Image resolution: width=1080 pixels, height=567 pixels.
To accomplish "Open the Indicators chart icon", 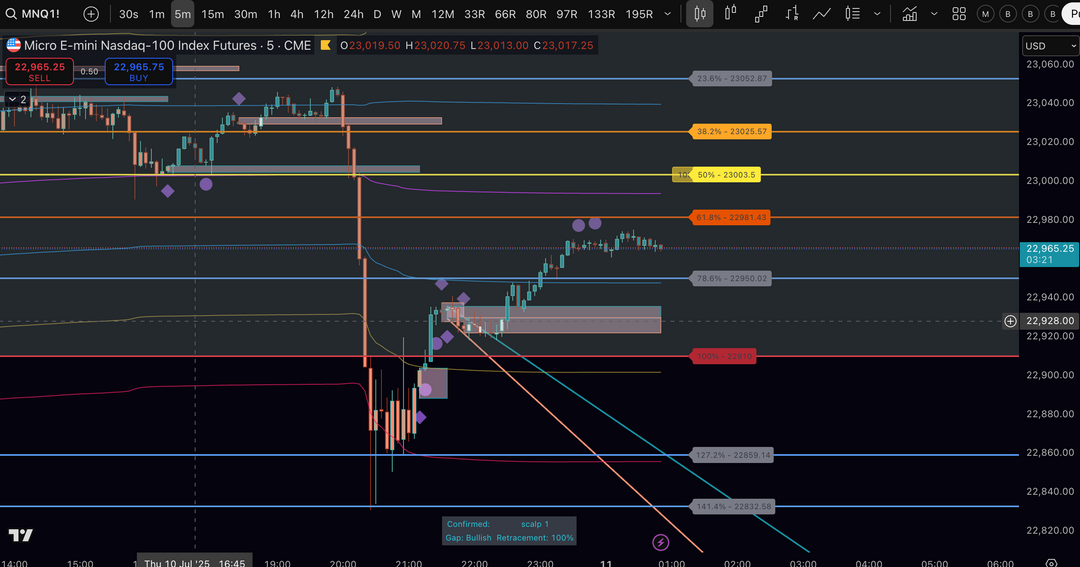I will [910, 14].
